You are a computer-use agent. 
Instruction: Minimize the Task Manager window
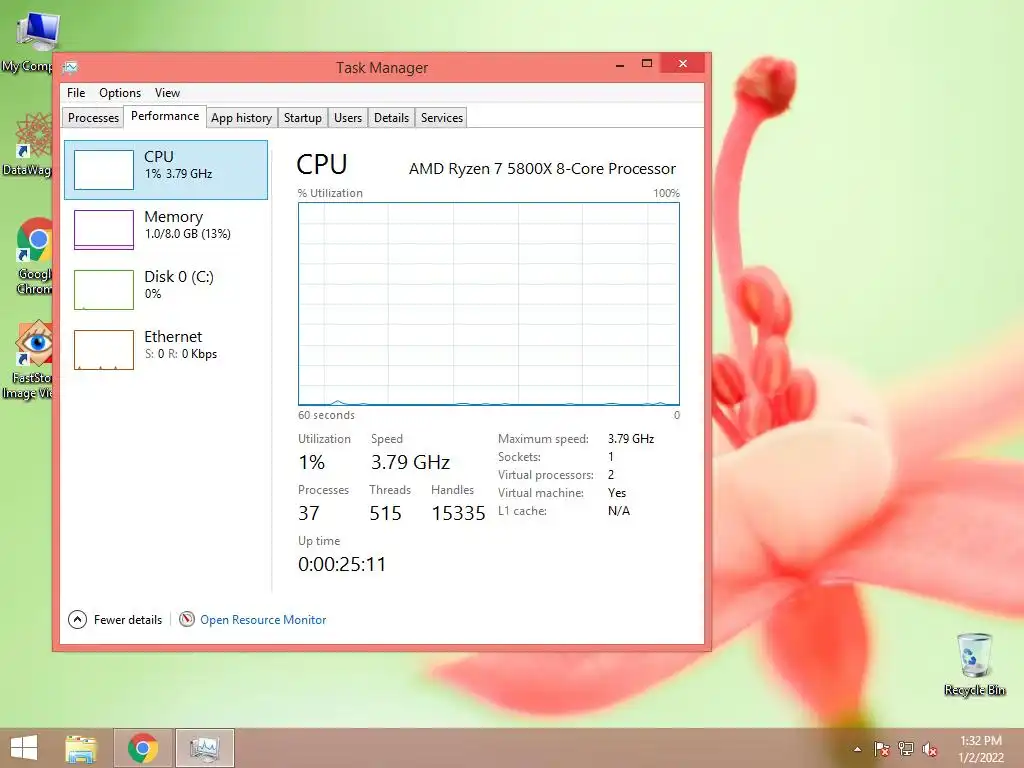click(x=620, y=65)
